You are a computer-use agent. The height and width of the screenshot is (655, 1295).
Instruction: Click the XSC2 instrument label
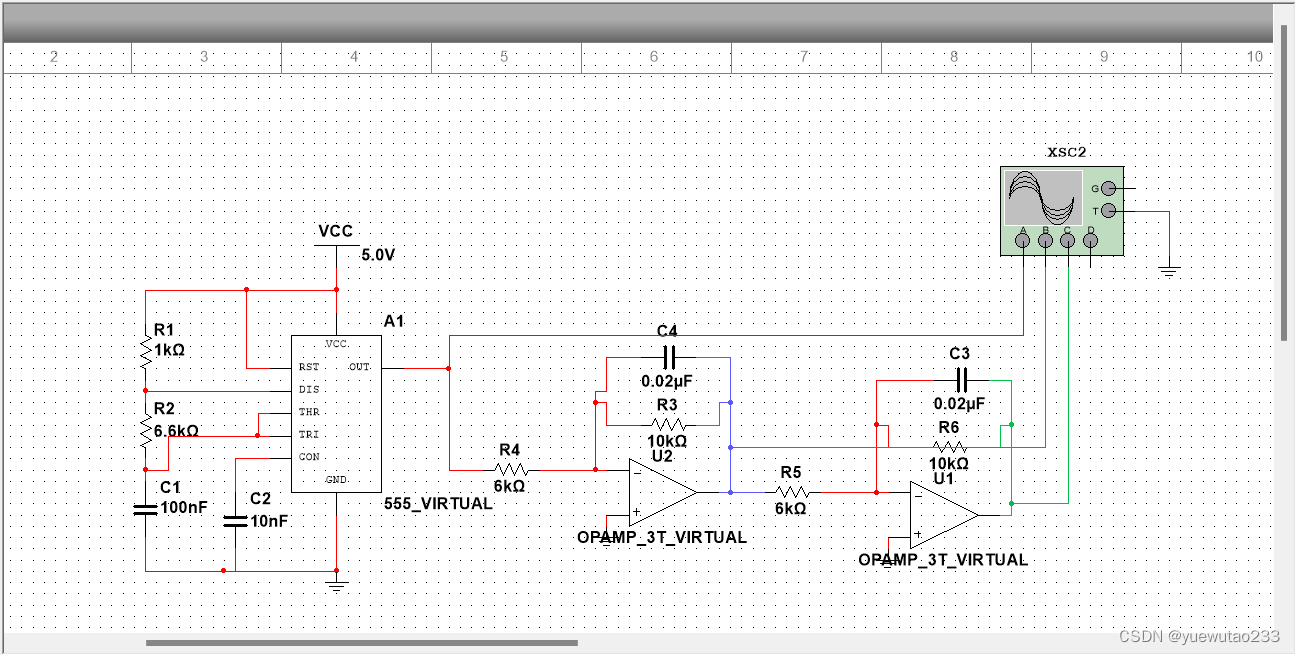pyautogui.click(x=1067, y=153)
